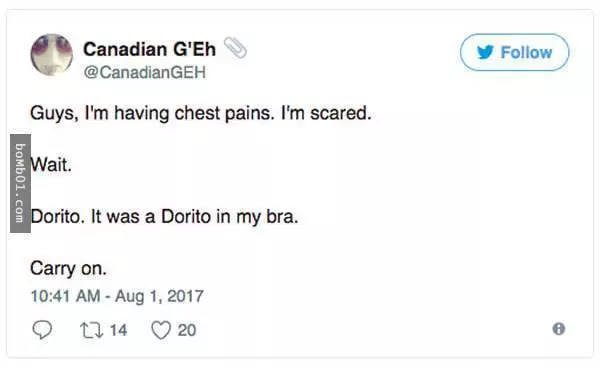The width and height of the screenshot is (600, 368).
Task: View the 20 likes count
Action: [x=187, y=330]
